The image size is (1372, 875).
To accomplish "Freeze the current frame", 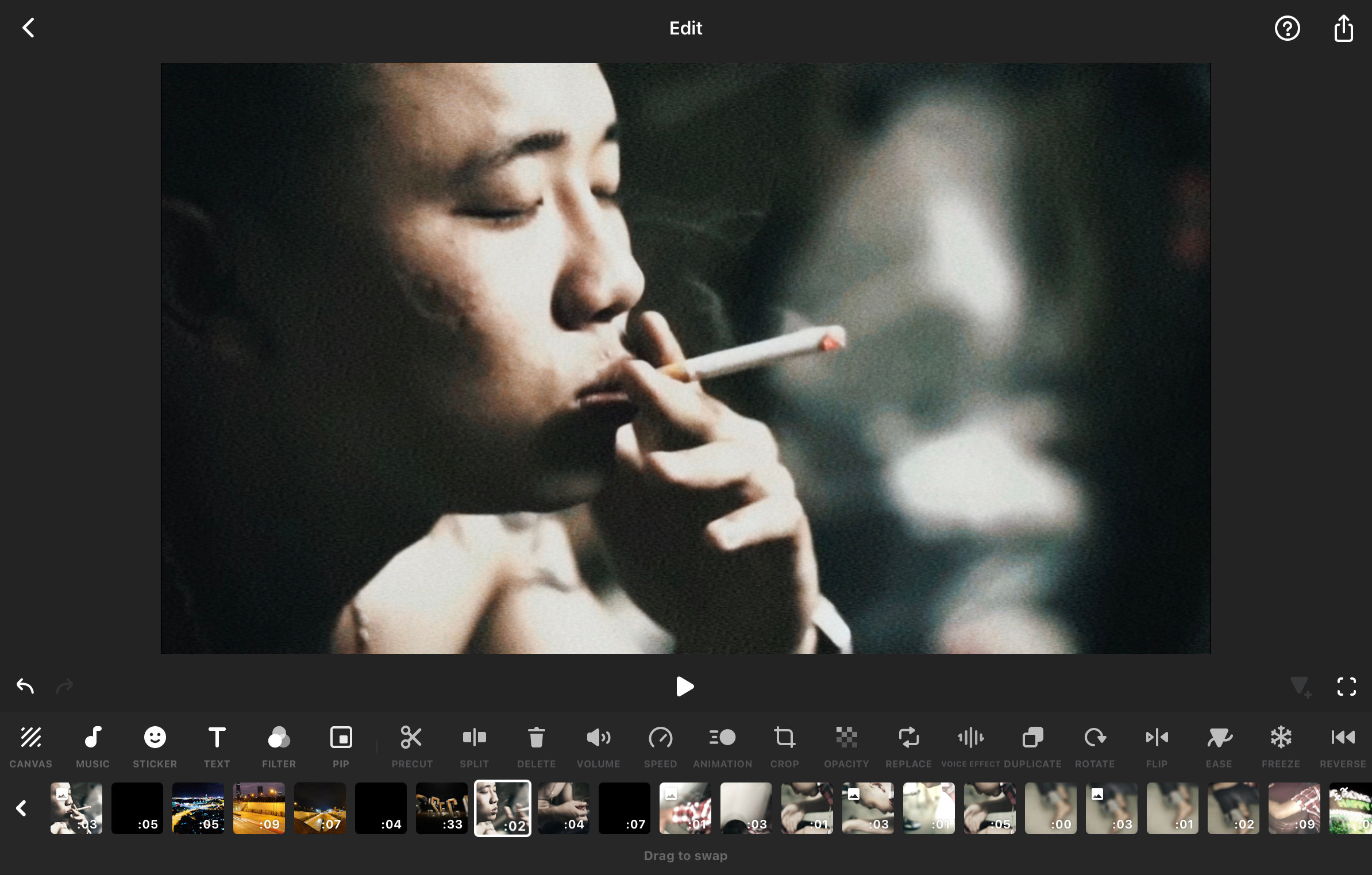I will click(x=1281, y=747).
